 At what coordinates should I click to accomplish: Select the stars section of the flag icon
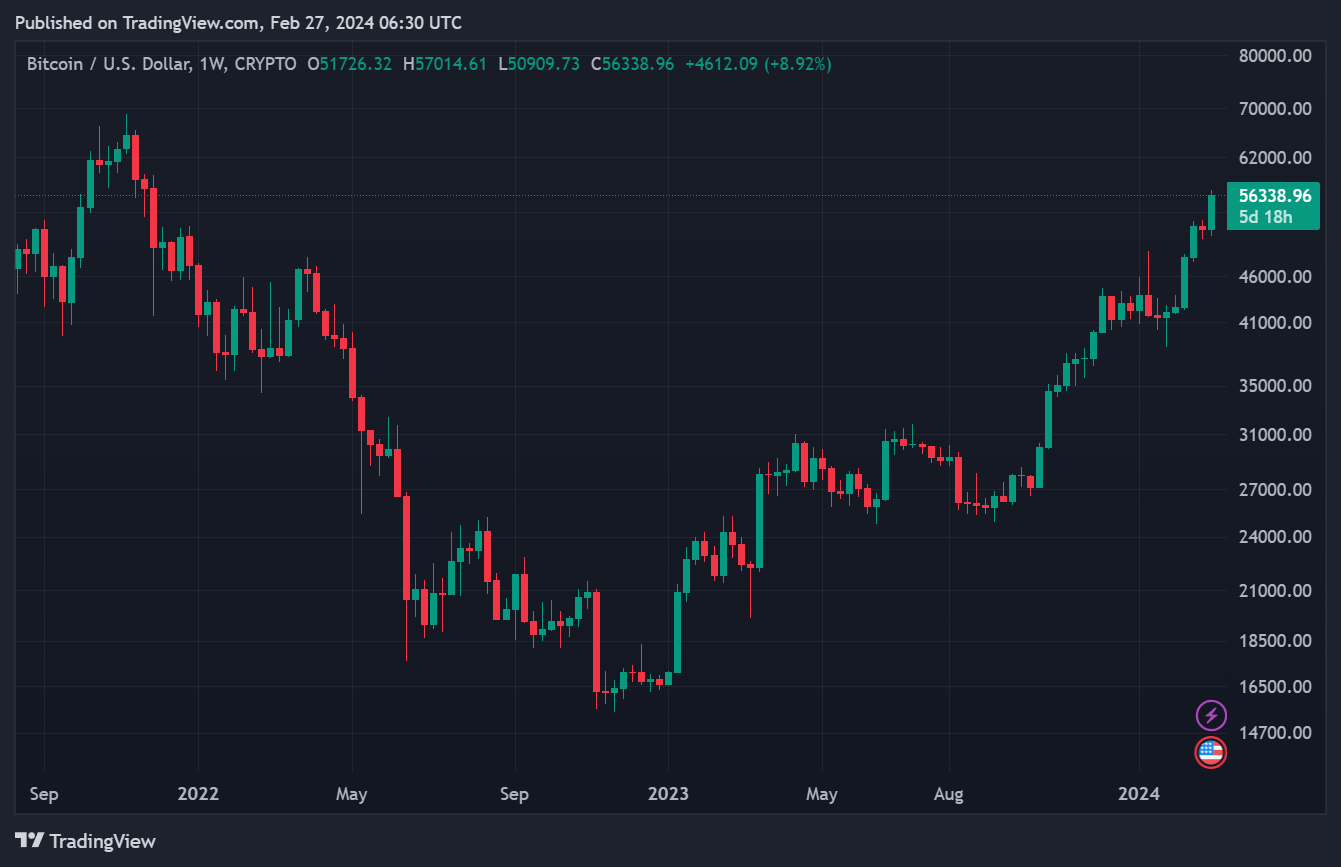(x=1204, y=747)
